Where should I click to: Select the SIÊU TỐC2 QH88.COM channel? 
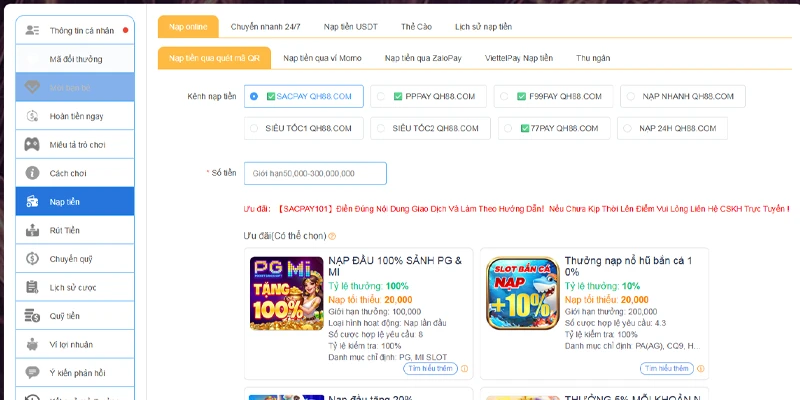pos(430,129)
